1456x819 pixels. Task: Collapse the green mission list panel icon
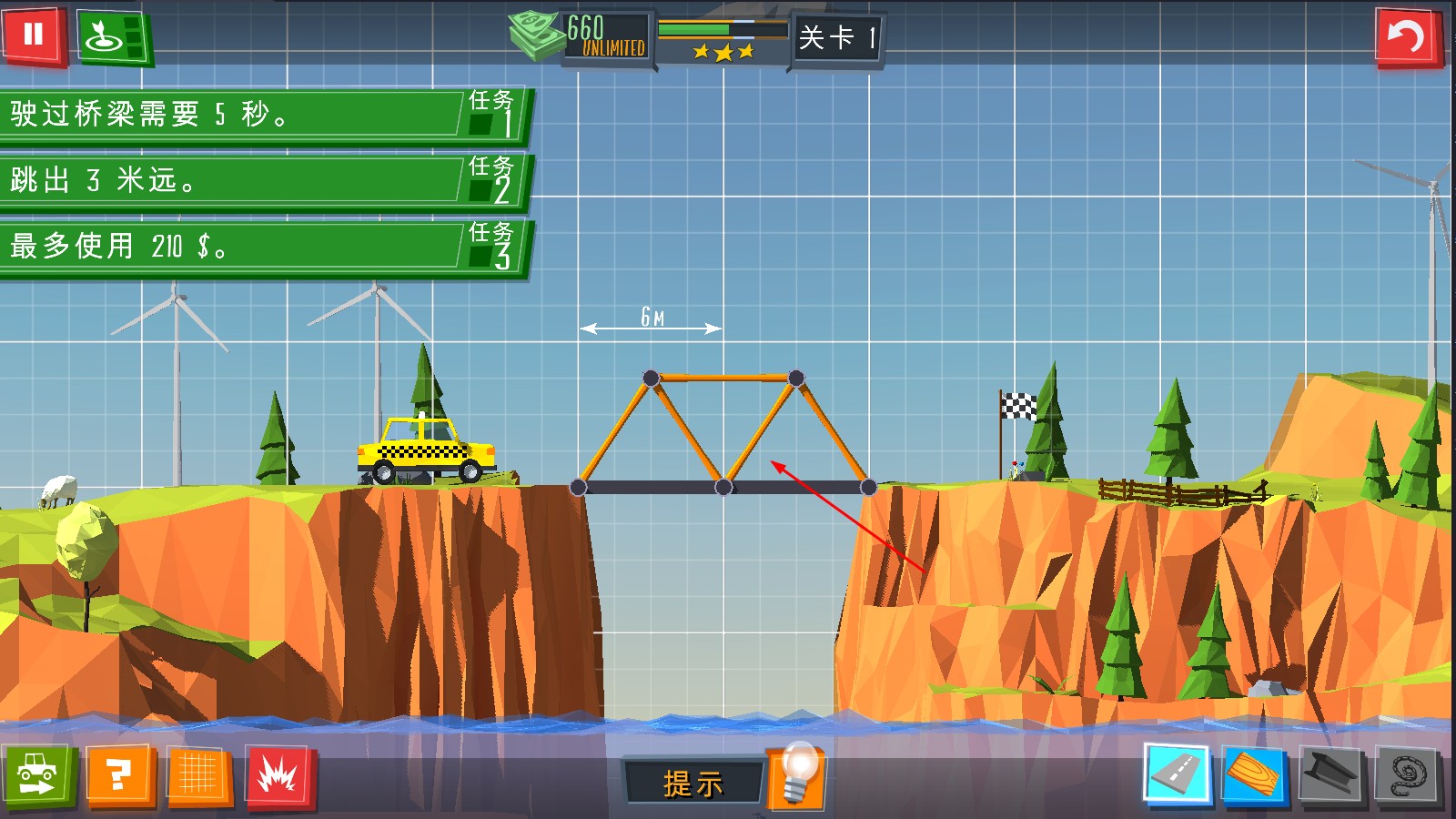pyautogui.click(x=114, y=37)
